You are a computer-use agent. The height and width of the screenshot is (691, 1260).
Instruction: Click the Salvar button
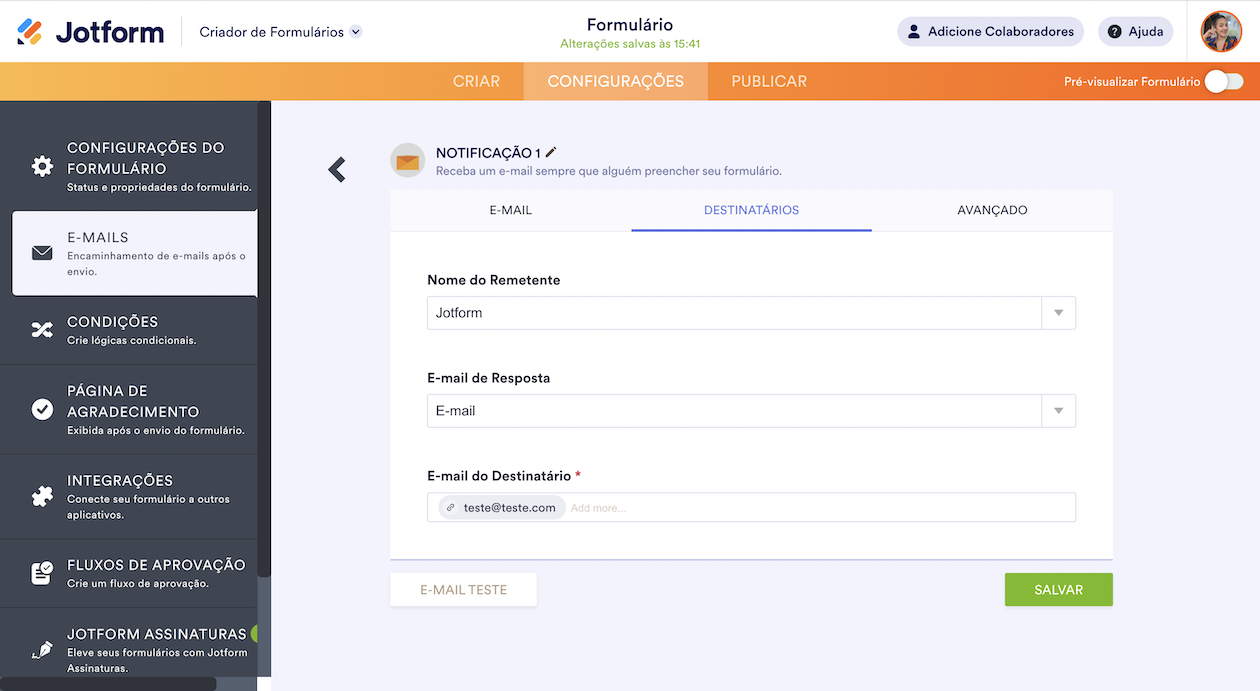pos(1058,590)
